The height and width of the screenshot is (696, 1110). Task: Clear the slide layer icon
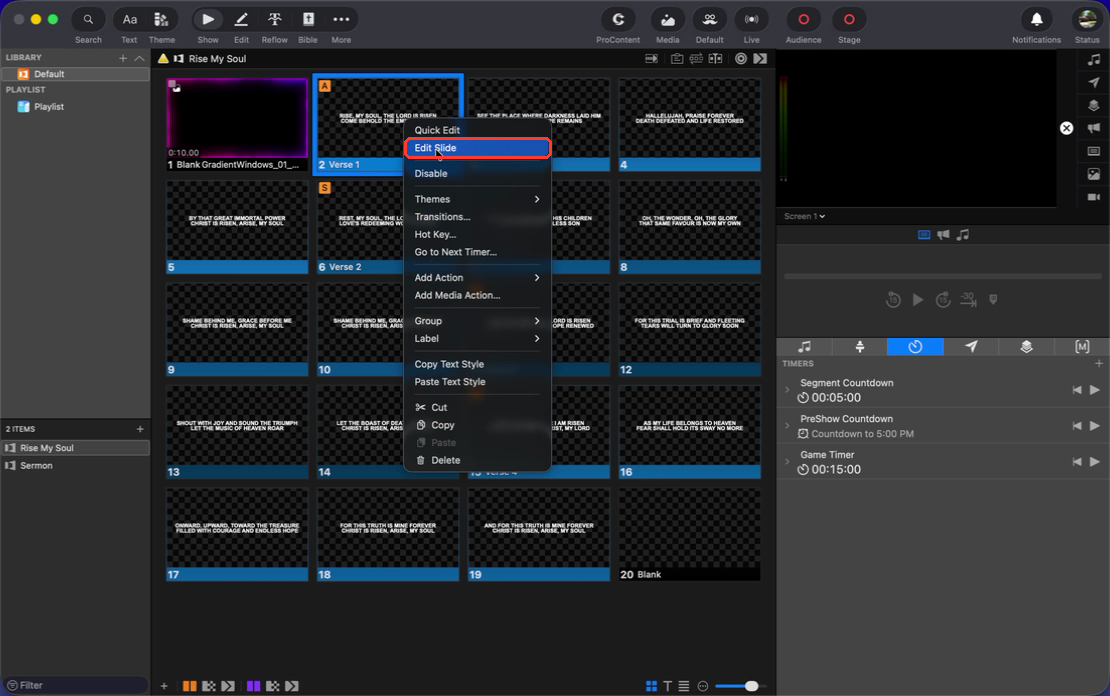coord(1094,151)
